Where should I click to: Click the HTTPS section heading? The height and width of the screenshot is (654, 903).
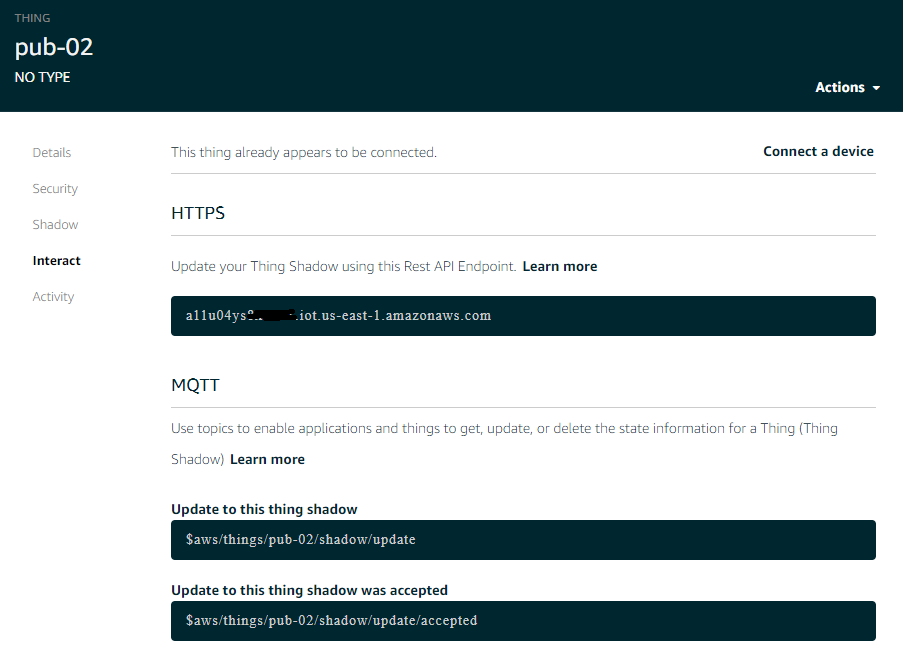click(x=198, y=213)
